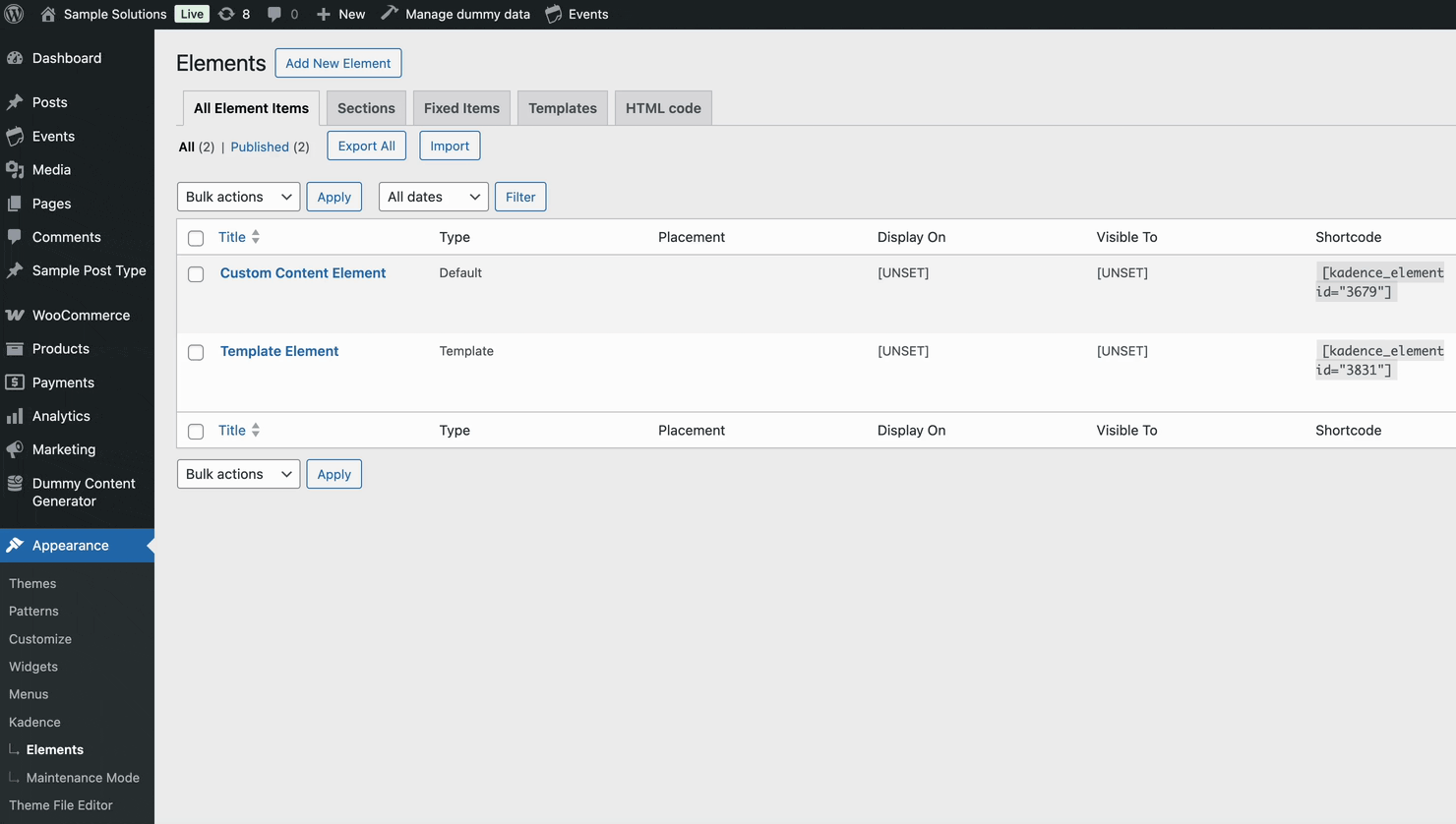Open the updates icon showing 8 updates
Screen dimensions: 1456x824
point(228,14)
